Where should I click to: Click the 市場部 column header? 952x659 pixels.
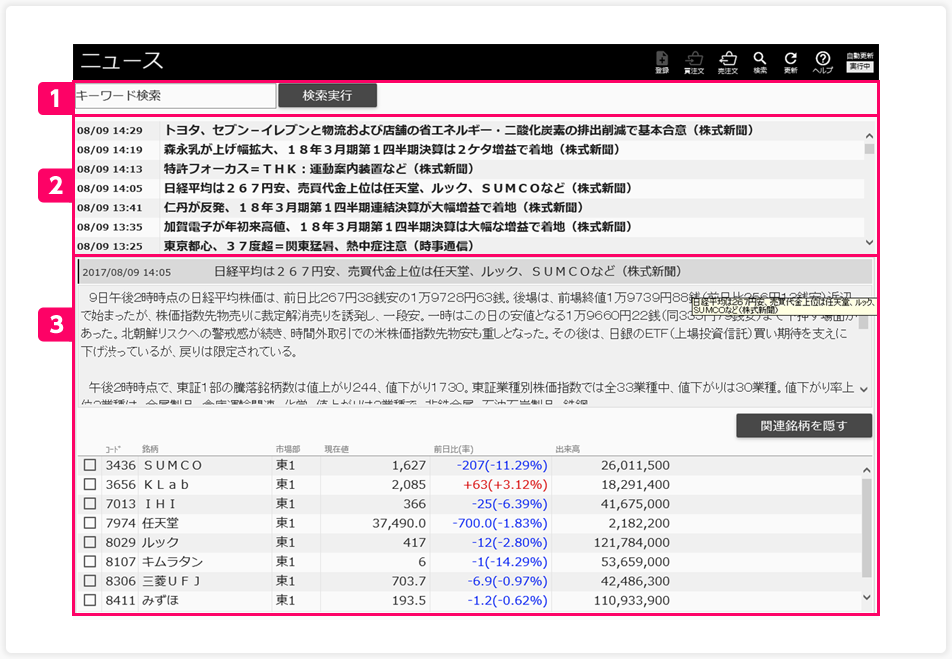pos(288,449)
